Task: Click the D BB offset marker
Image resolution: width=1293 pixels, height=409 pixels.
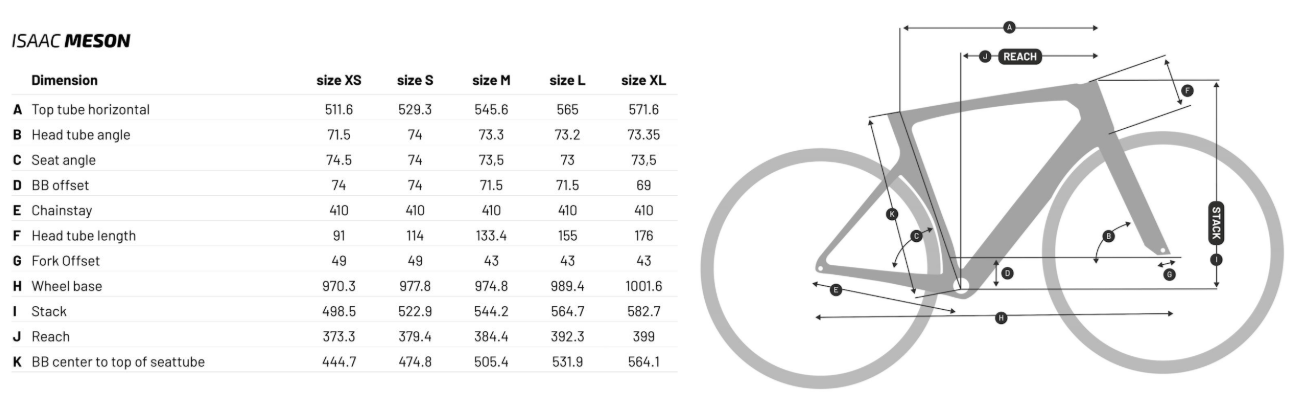Action: pyautogui.click(x=1007, y=272)
